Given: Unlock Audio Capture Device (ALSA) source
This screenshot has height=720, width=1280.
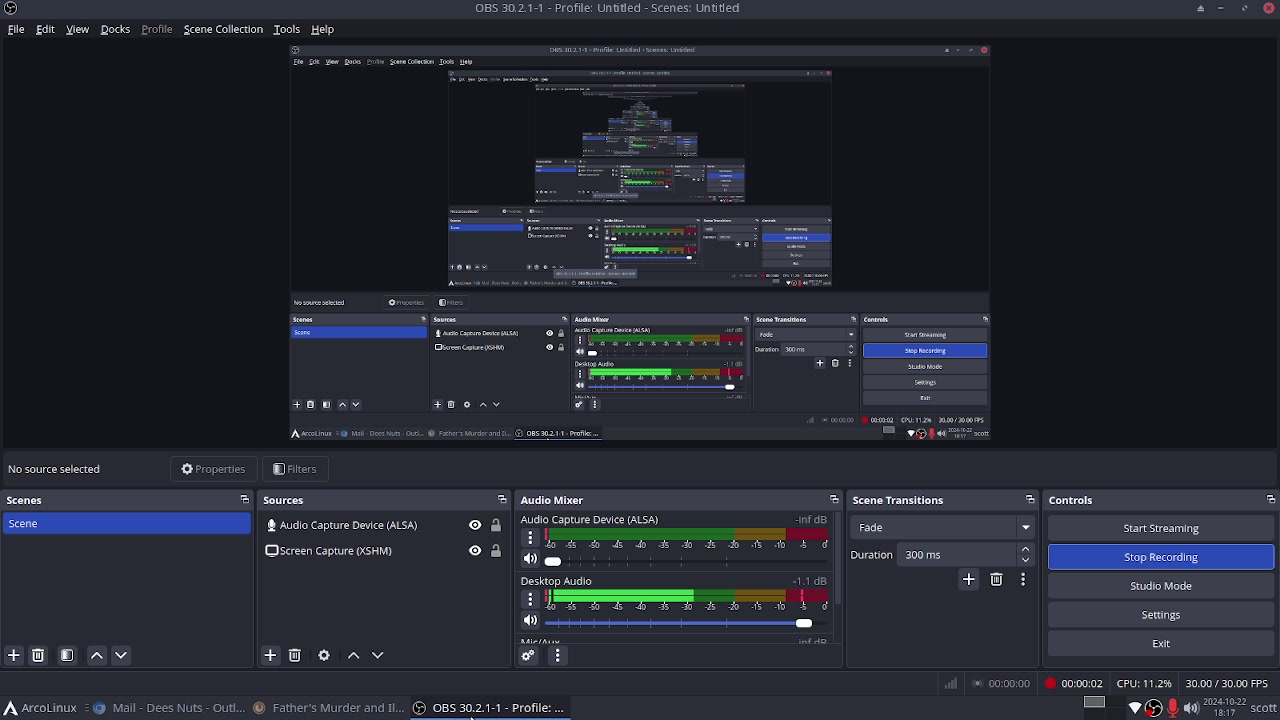Looking at the screenshot, I should coord(495,525).
